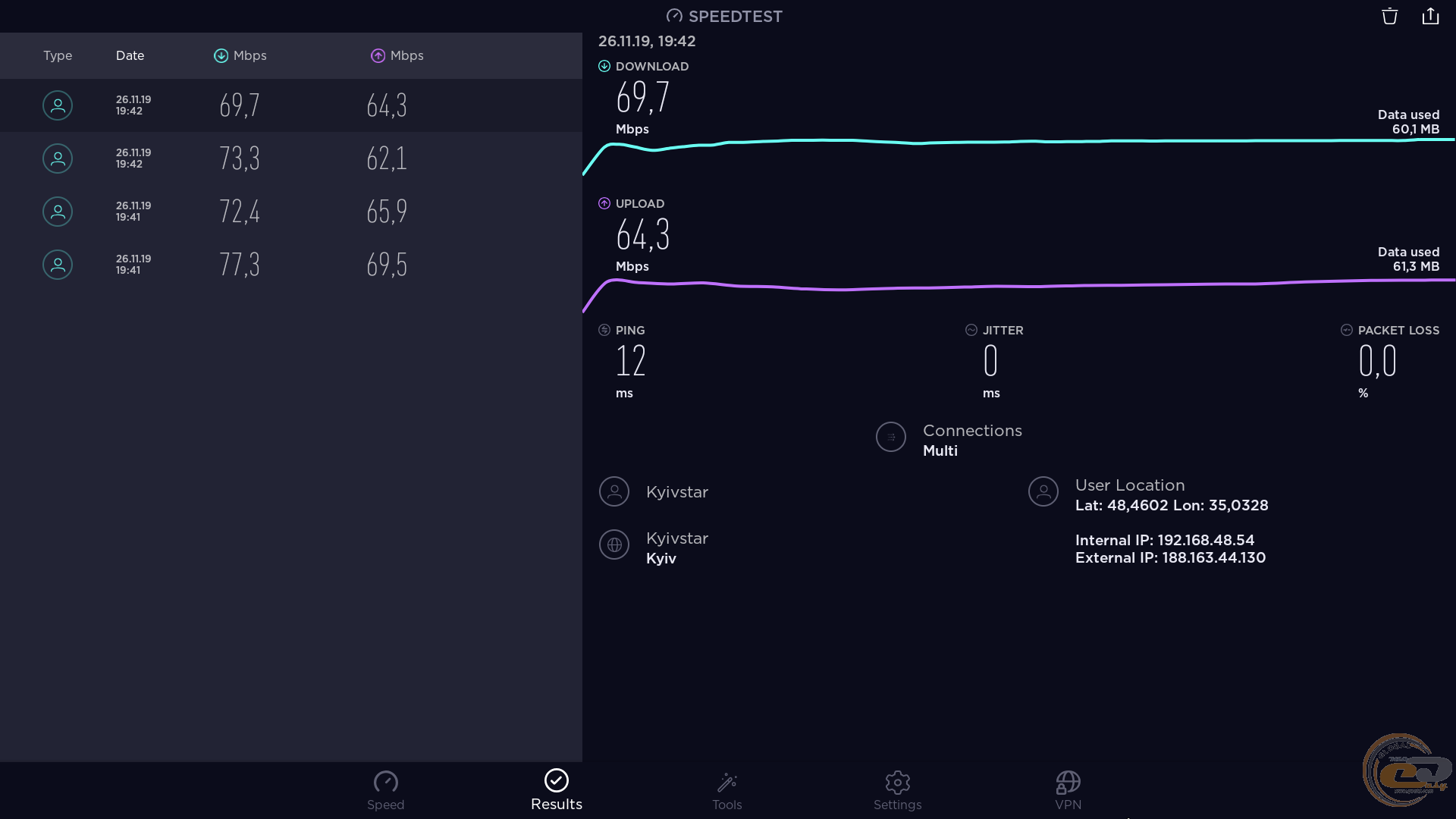The height and width of the screenshot is (819, 1456).
Task: Click the trash delete result icon
Action: [x=1389, y=16]
